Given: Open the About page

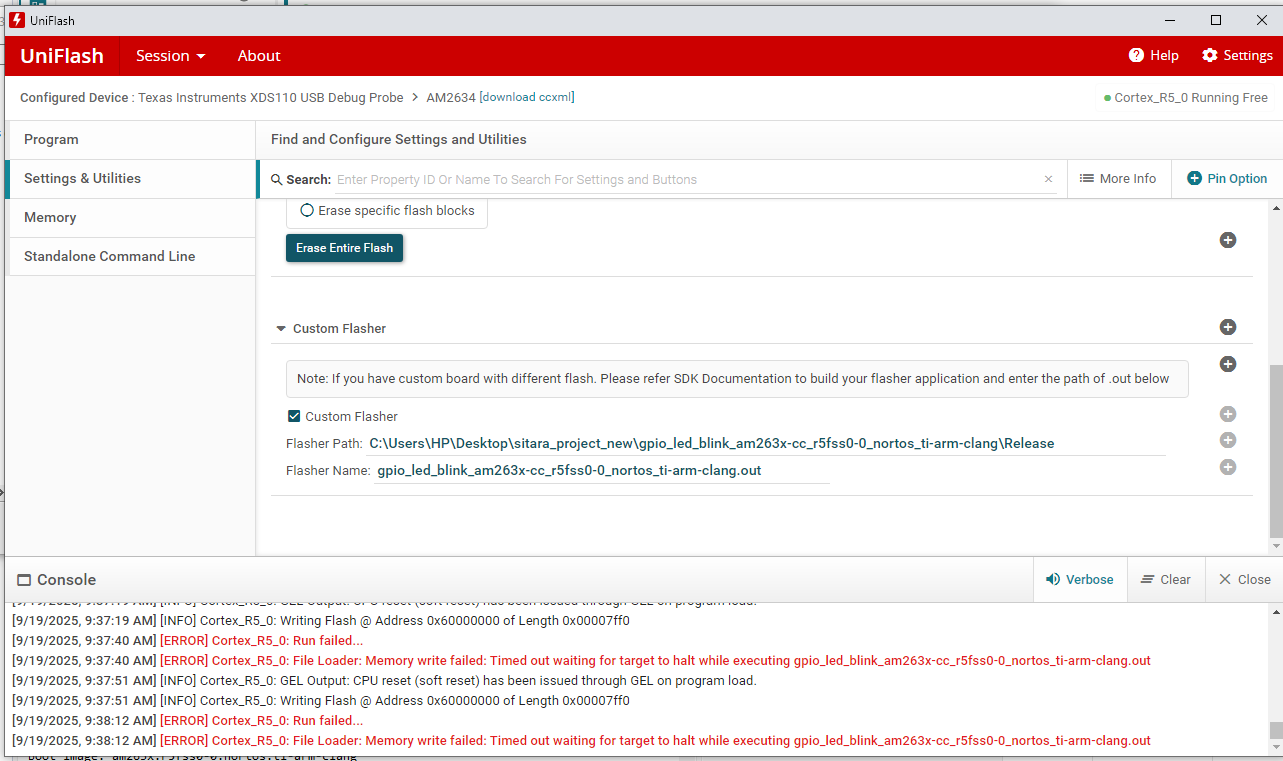Looking at the screenshot, I should [x=259, y=56].
